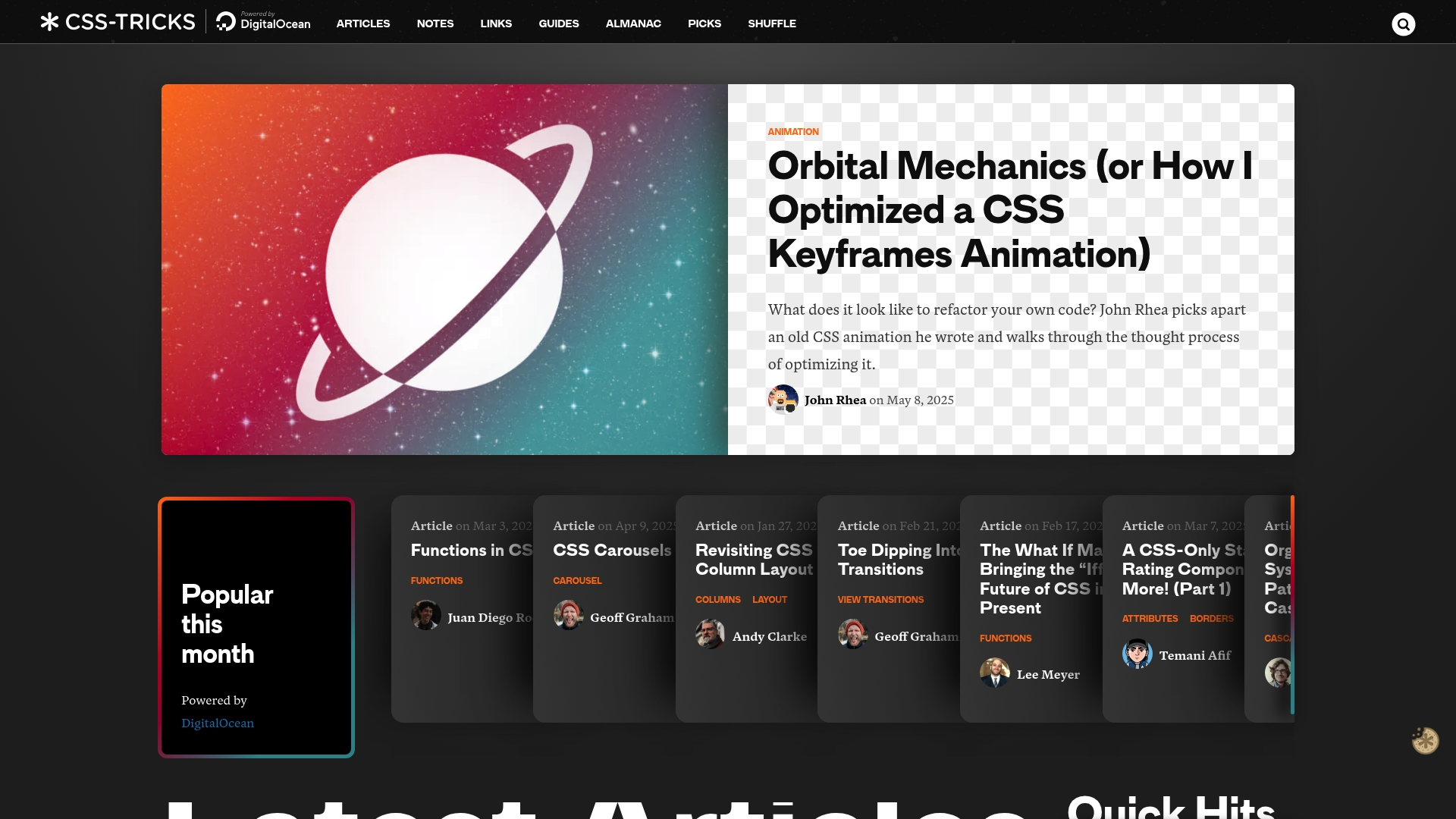1456x819 pixels.
Task: Open Toe Dipping Into Transitions article
Action: coord(899,560)
